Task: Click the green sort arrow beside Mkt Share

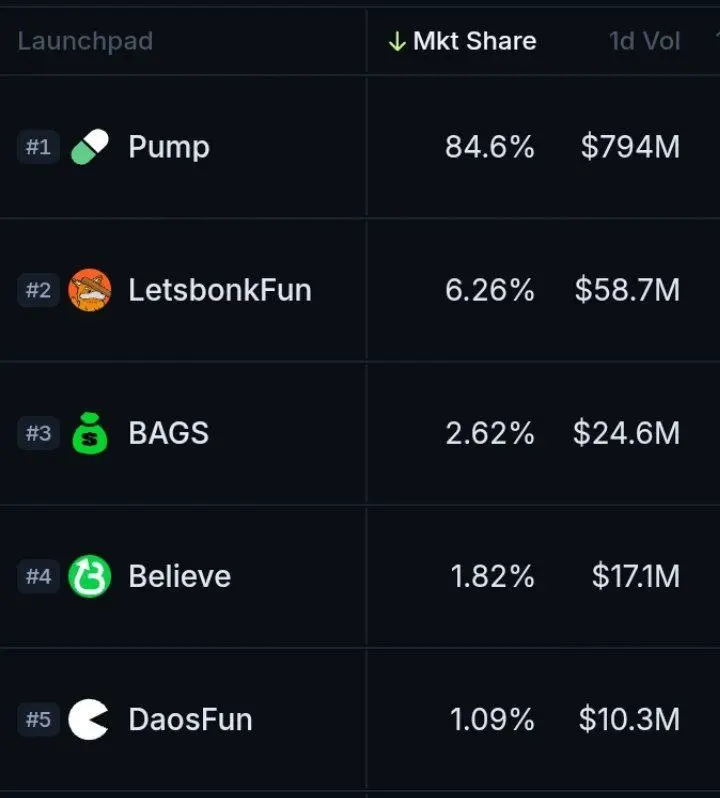Action: pyautogui.click(x=397, y=41)
